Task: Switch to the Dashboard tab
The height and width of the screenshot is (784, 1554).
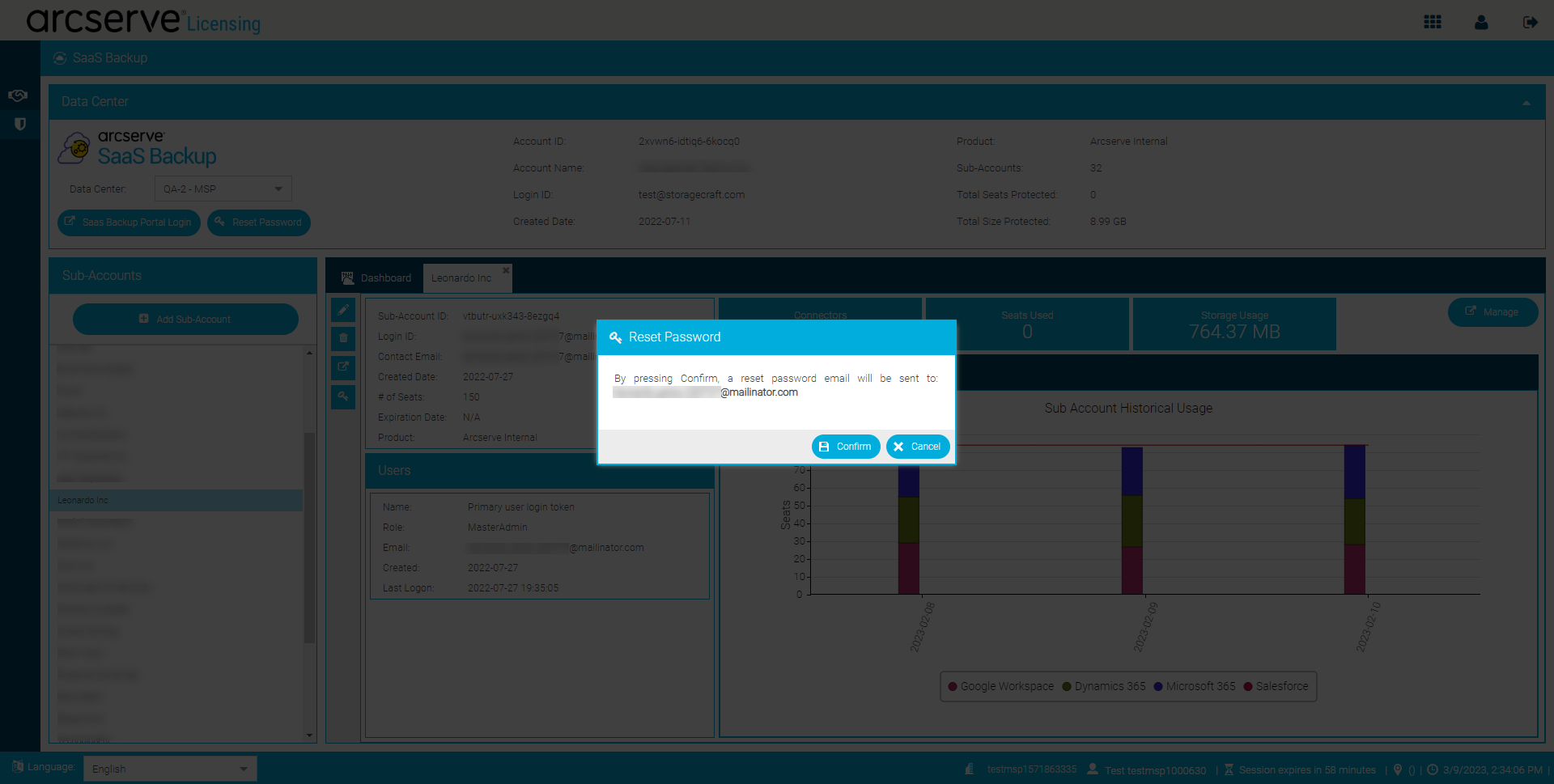Action: pyautogui.click(x=376, y=278)
